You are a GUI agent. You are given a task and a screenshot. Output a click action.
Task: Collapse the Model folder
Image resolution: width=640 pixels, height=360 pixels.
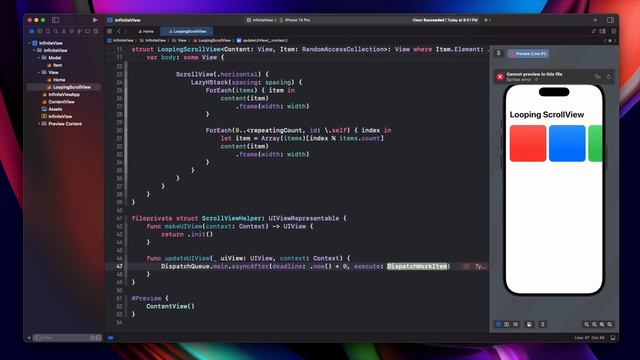click(39, 58)
